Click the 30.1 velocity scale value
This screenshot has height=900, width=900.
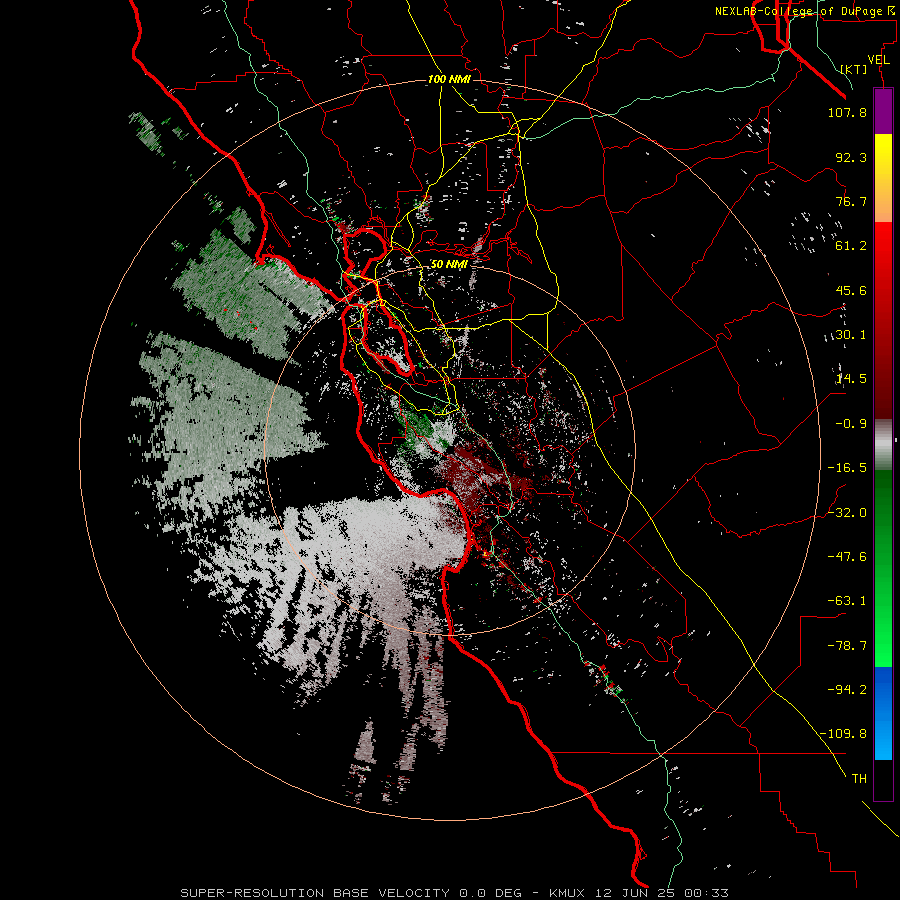(x=851, y=335)
